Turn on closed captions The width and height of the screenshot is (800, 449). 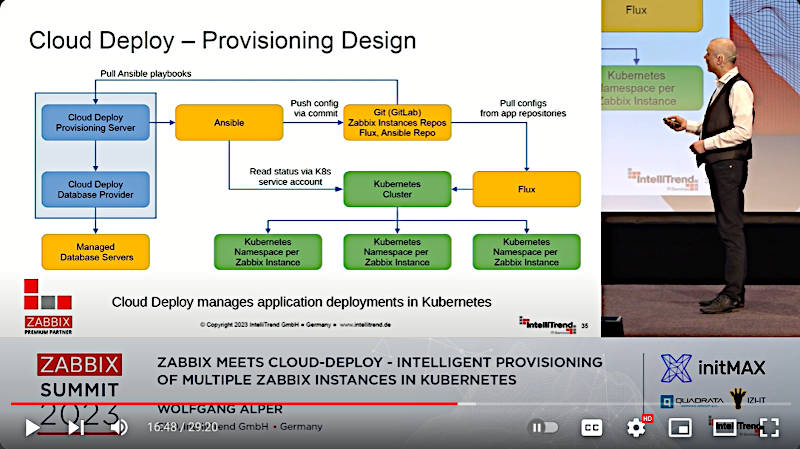[591, 428]
